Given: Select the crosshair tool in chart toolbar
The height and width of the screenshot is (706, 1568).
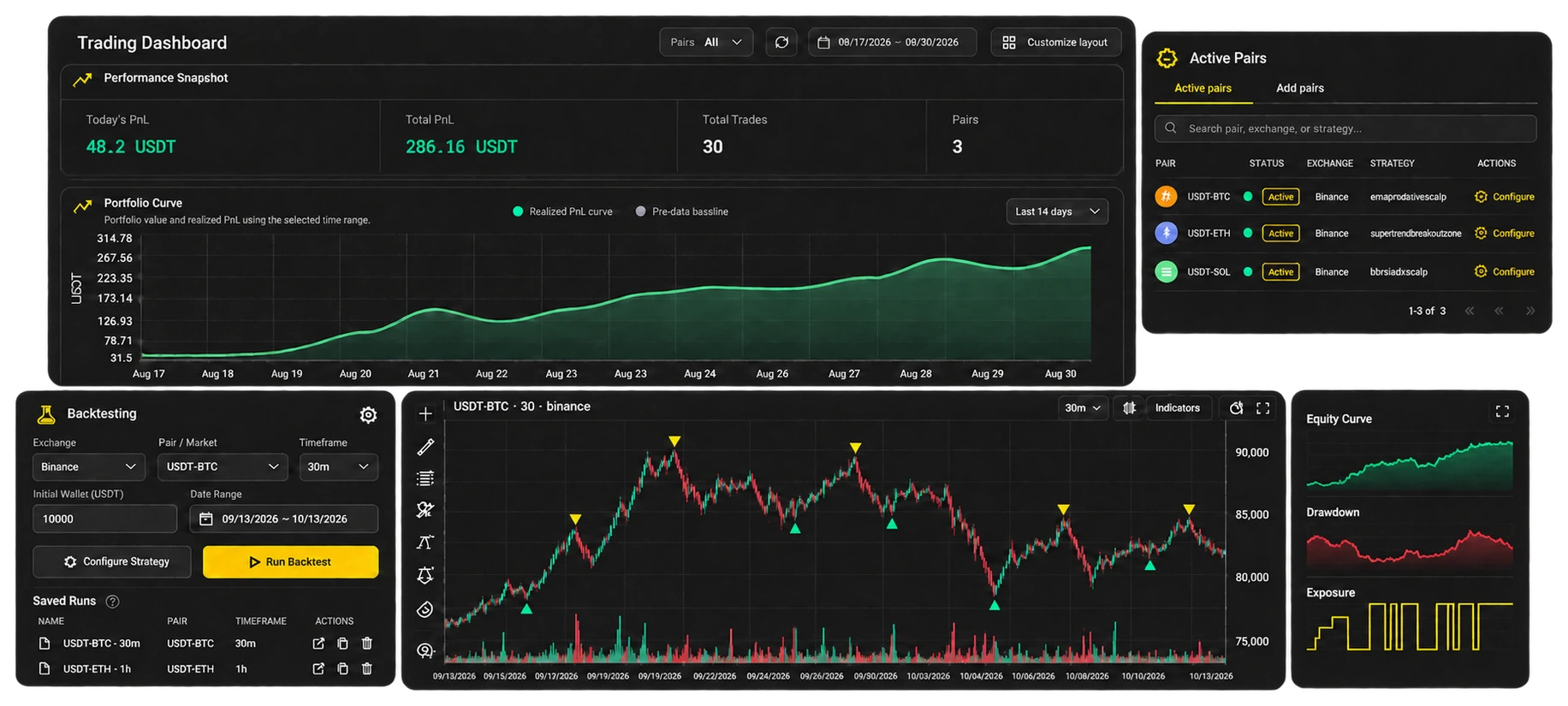Looking at the screenshot, I should pyautogui.click(x=425, y=414).
